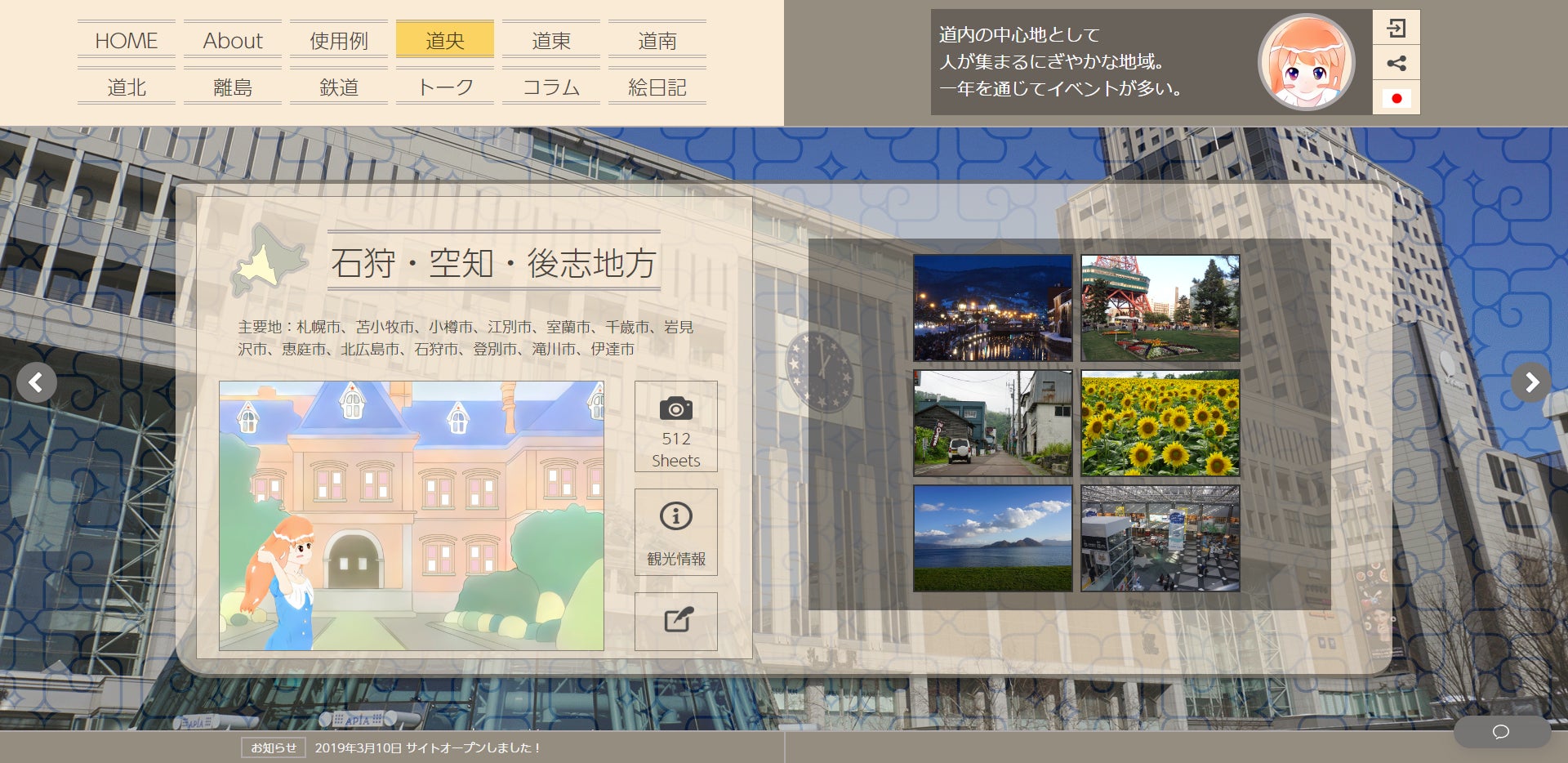Click the お知らせ notice label
Screen dimensions: 1568x763
click(274, 747)
